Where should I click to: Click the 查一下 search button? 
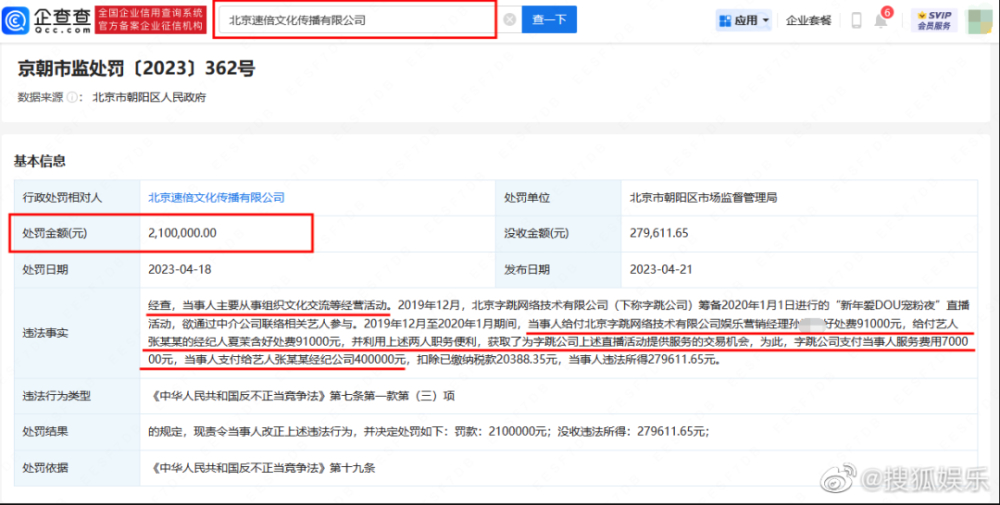[549, 20]
